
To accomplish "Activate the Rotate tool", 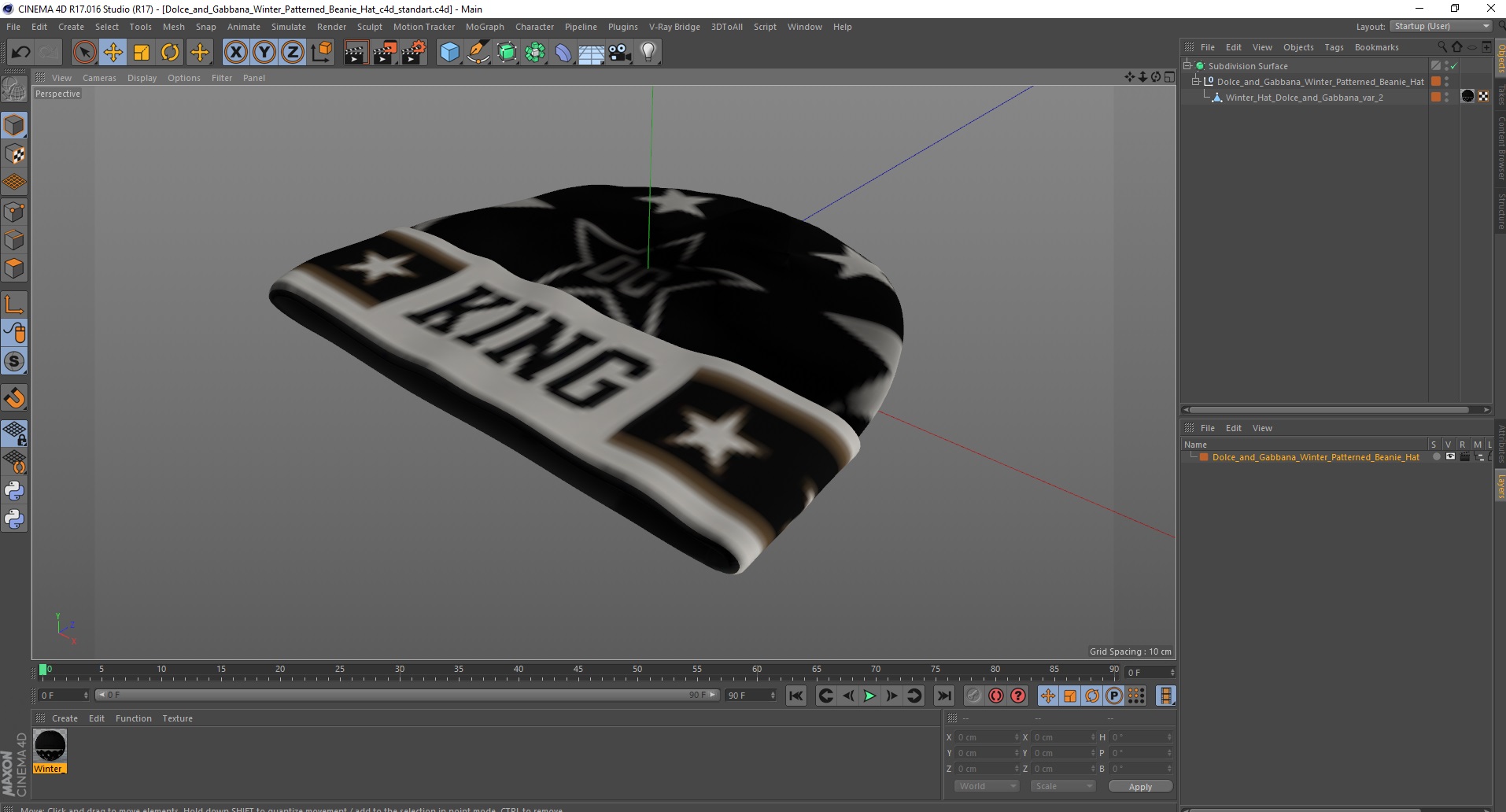I will pos(170,53).
